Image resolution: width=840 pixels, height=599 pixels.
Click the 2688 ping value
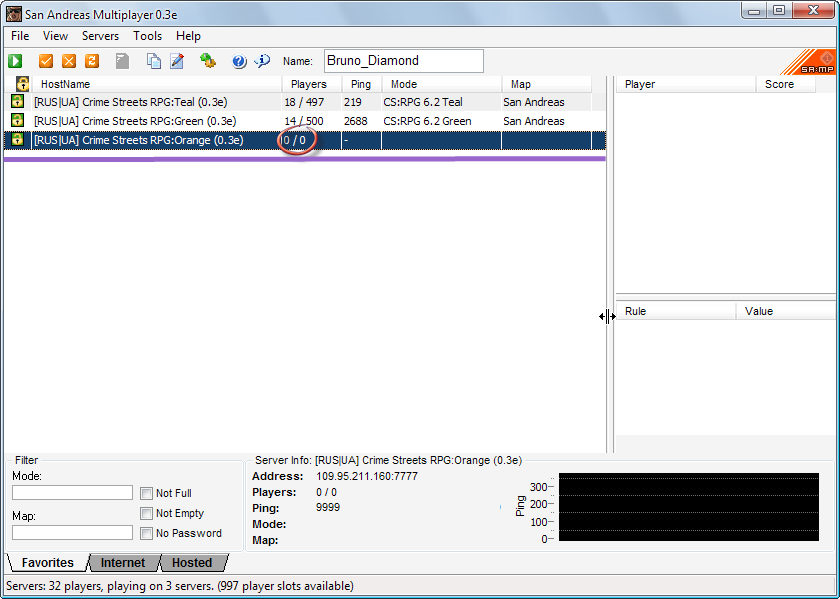click(x=356, y=121)
